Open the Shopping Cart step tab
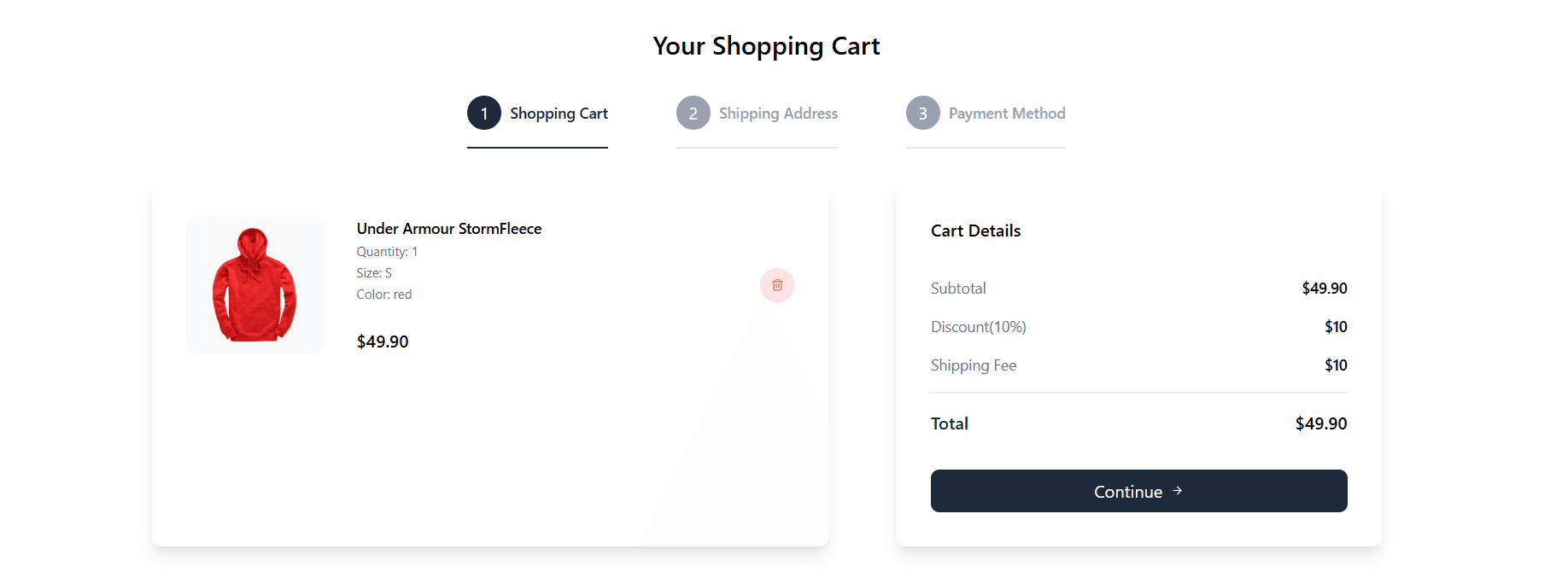1568x578 pixels. 559,114
